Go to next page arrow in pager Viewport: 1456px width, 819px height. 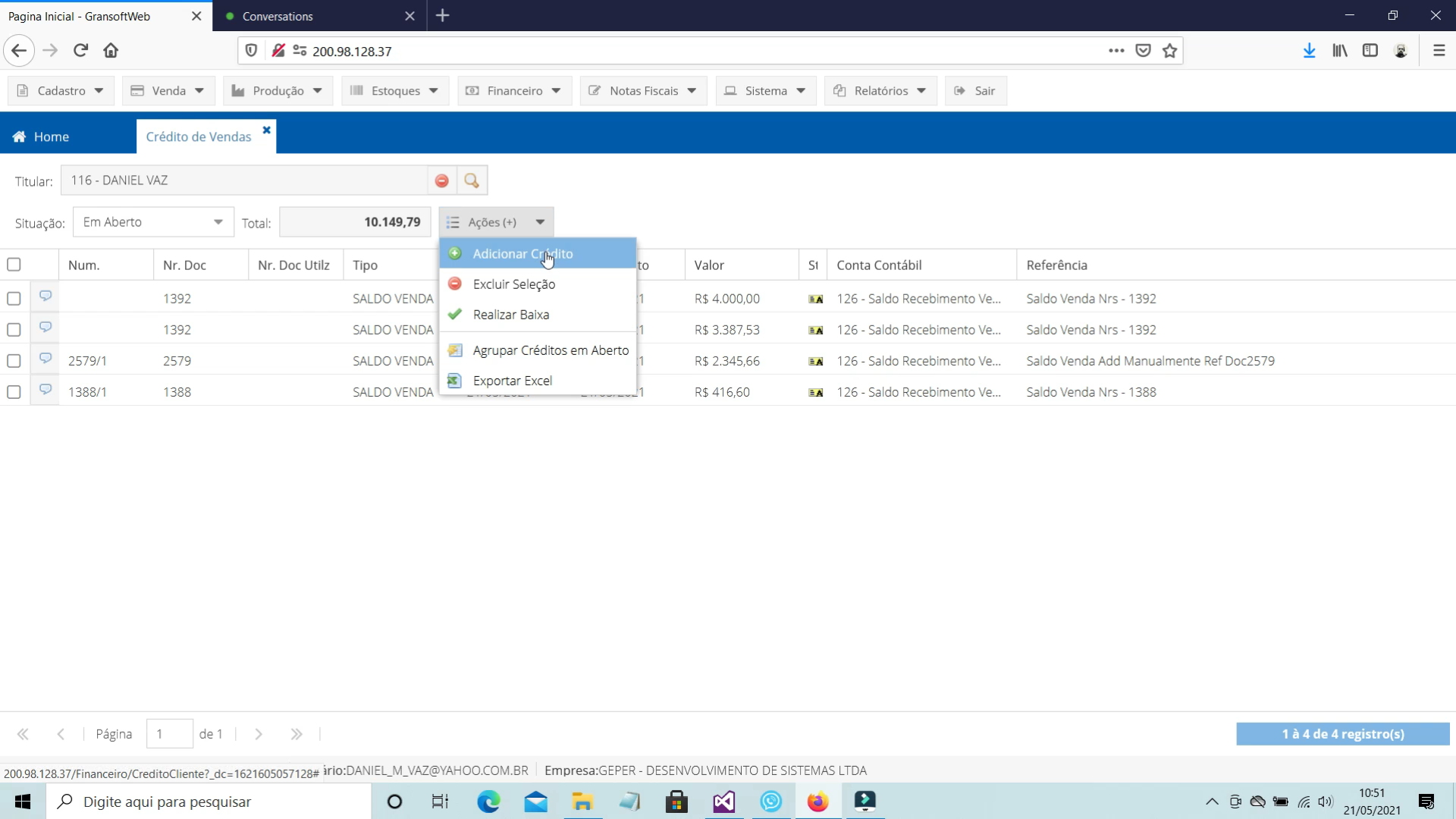pyautogui.click(x=259, y=734)
